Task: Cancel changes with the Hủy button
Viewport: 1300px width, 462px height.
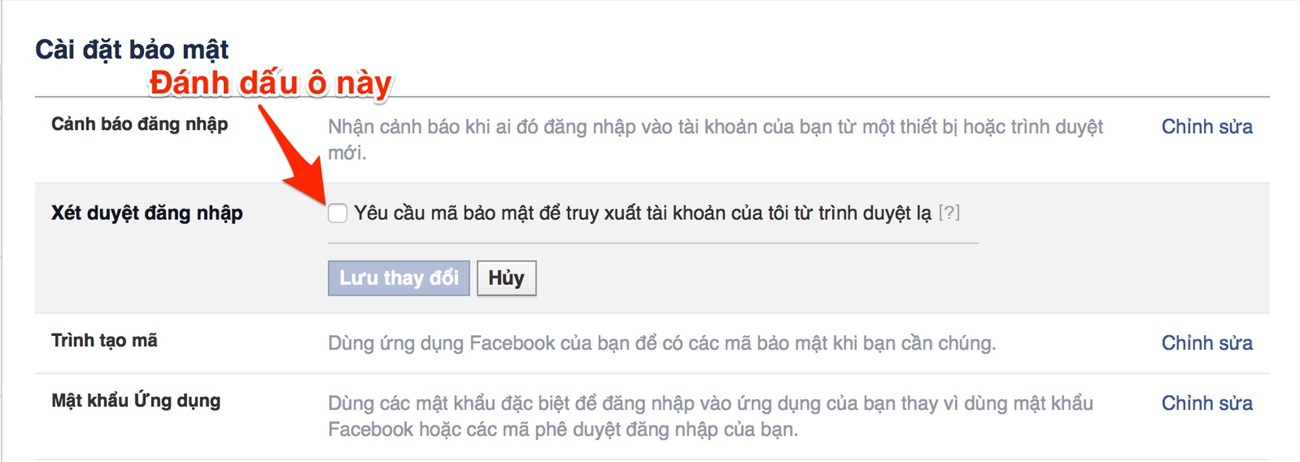Action: [x=507, y=278]
